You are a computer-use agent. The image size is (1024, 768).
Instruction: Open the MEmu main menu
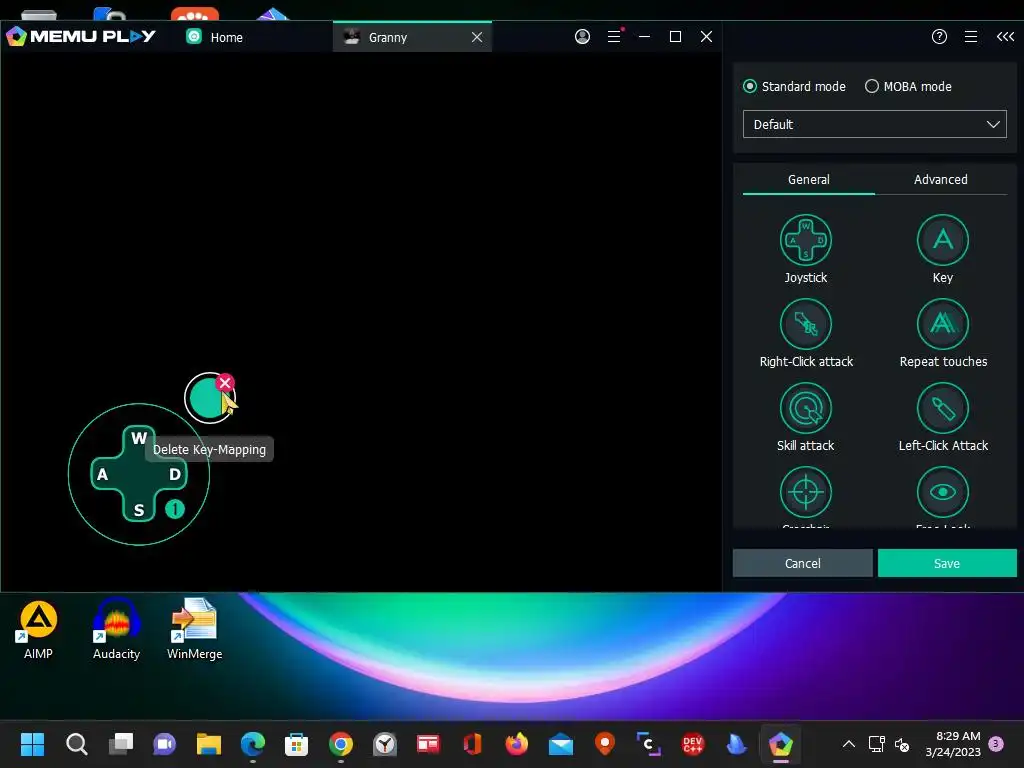tap(614, 37)
